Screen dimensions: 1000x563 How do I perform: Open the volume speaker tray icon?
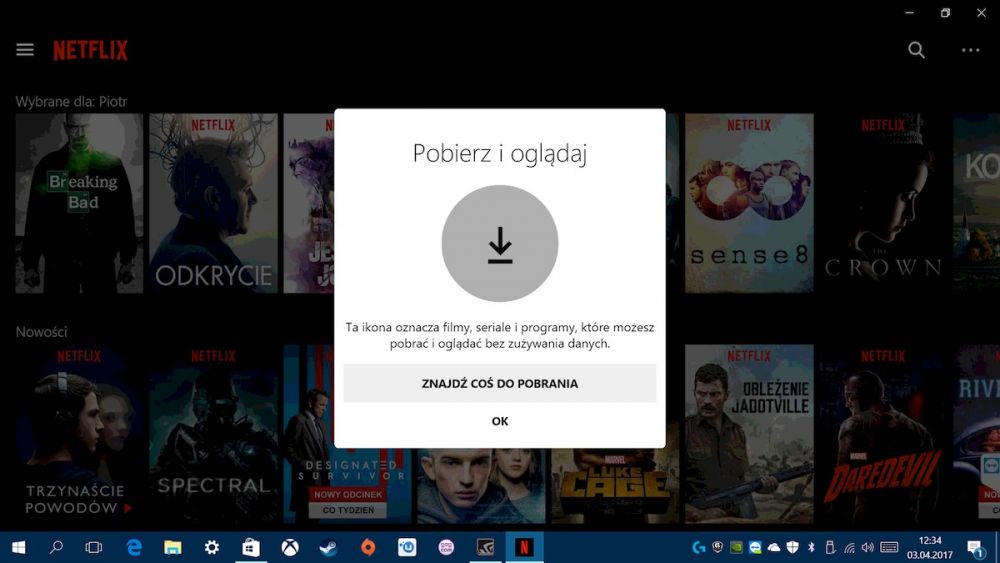867,547
